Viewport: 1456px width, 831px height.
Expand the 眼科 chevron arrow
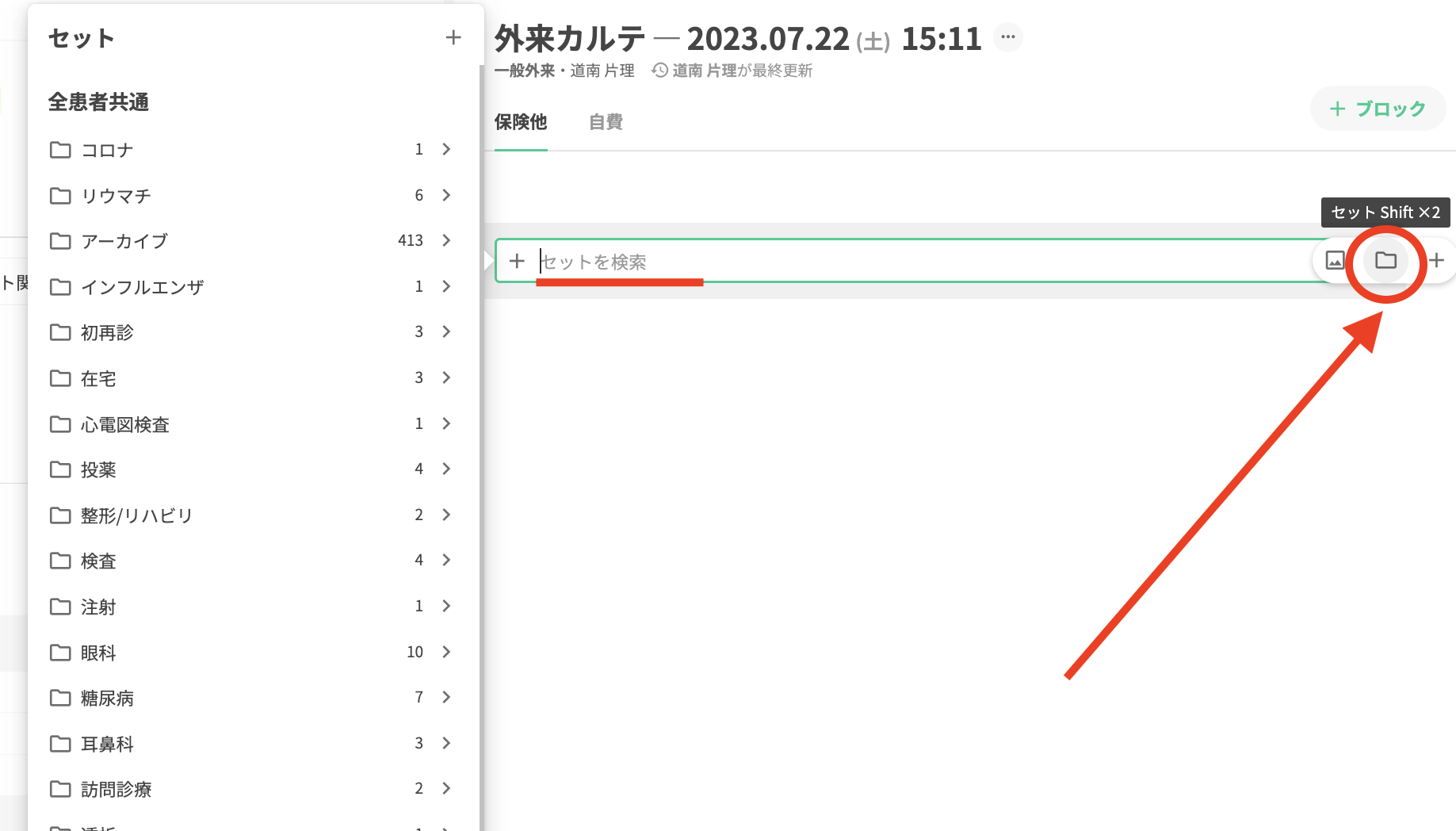coord(446,652)
